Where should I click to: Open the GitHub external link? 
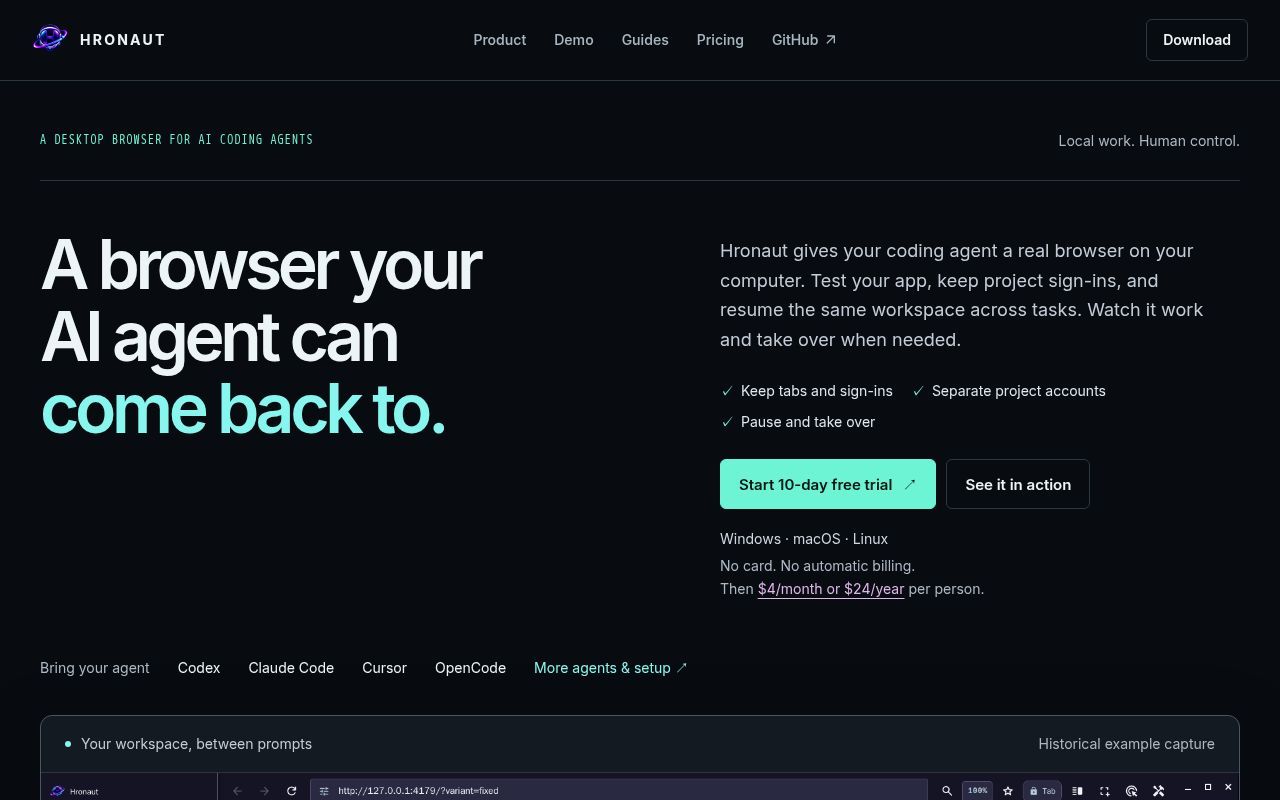[x=804, y=40]
